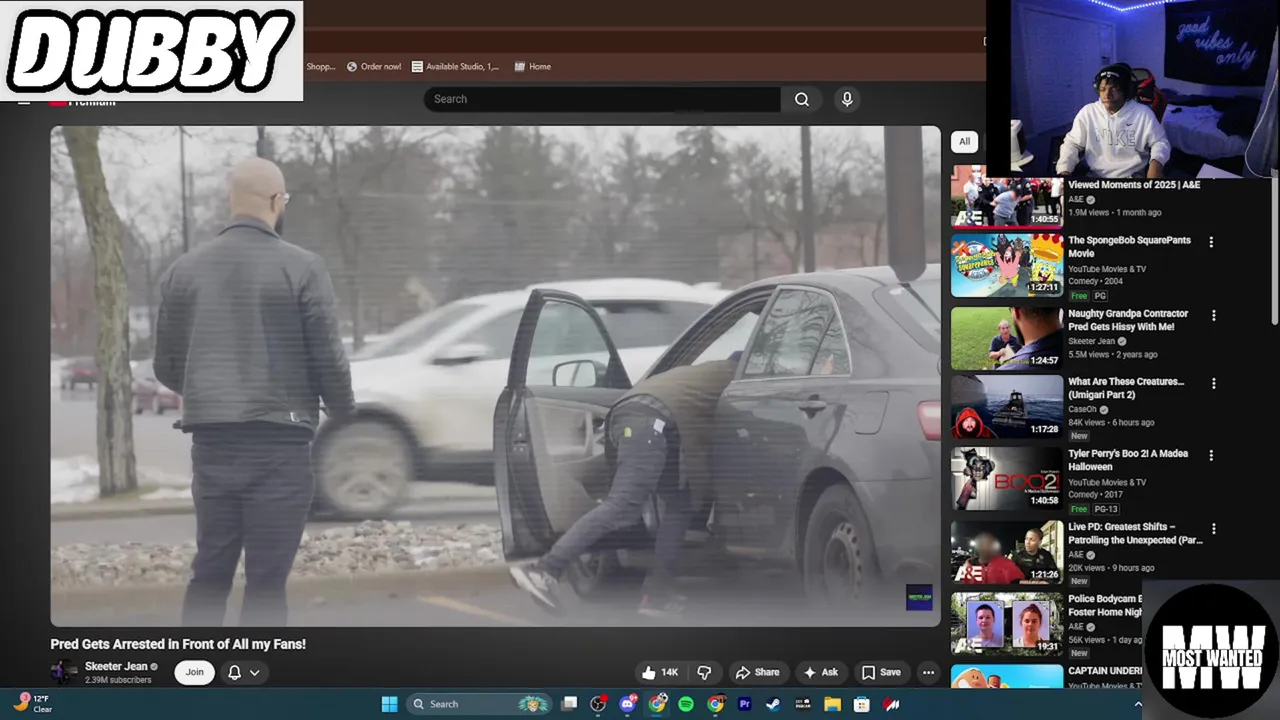Image resolution: width=1280 pixels, height=720 pixels.
Task: Click the 2.39M subscribers text
Action: pos(118,680)
